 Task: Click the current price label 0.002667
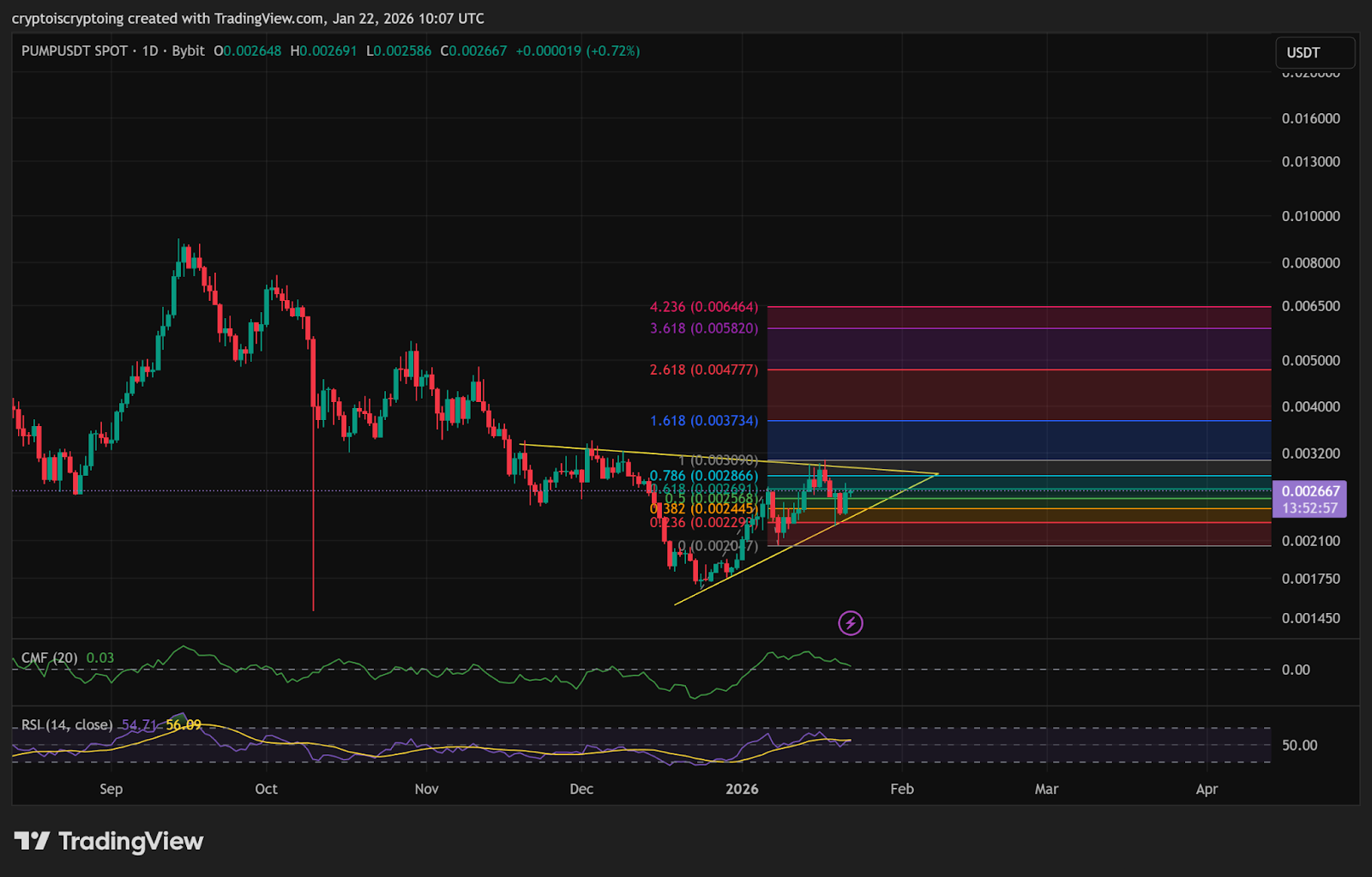coord(1310,491)
